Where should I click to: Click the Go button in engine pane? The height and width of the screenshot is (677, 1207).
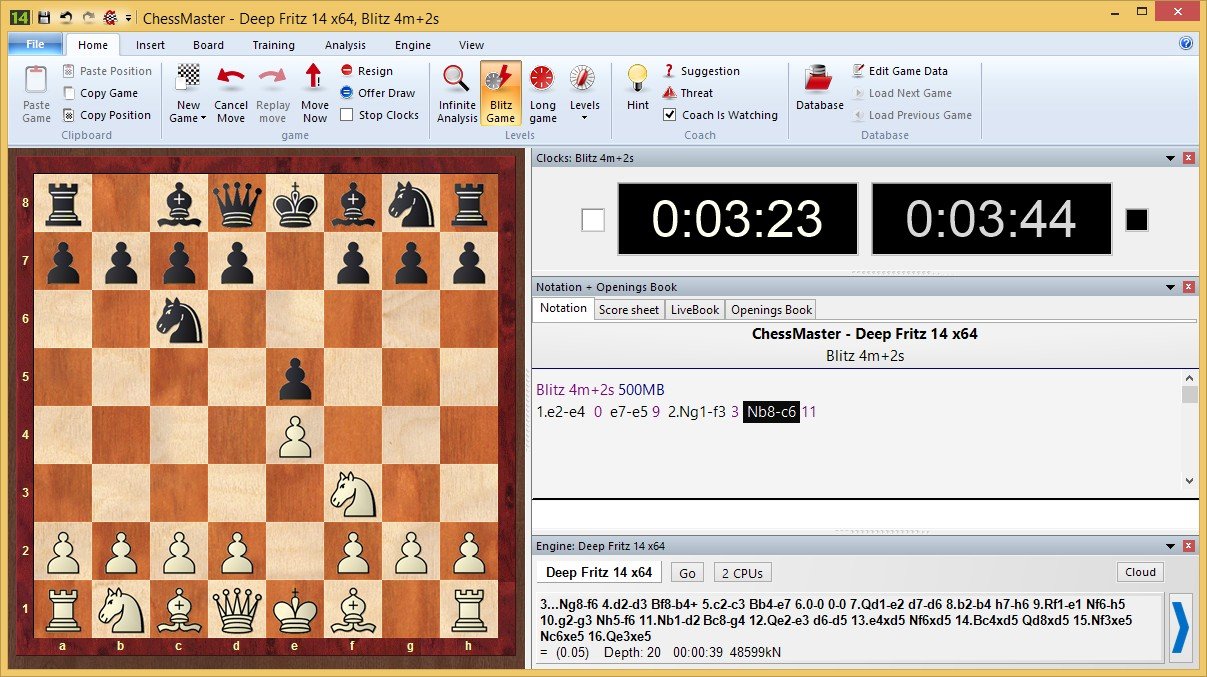click(x=687, y=573)
